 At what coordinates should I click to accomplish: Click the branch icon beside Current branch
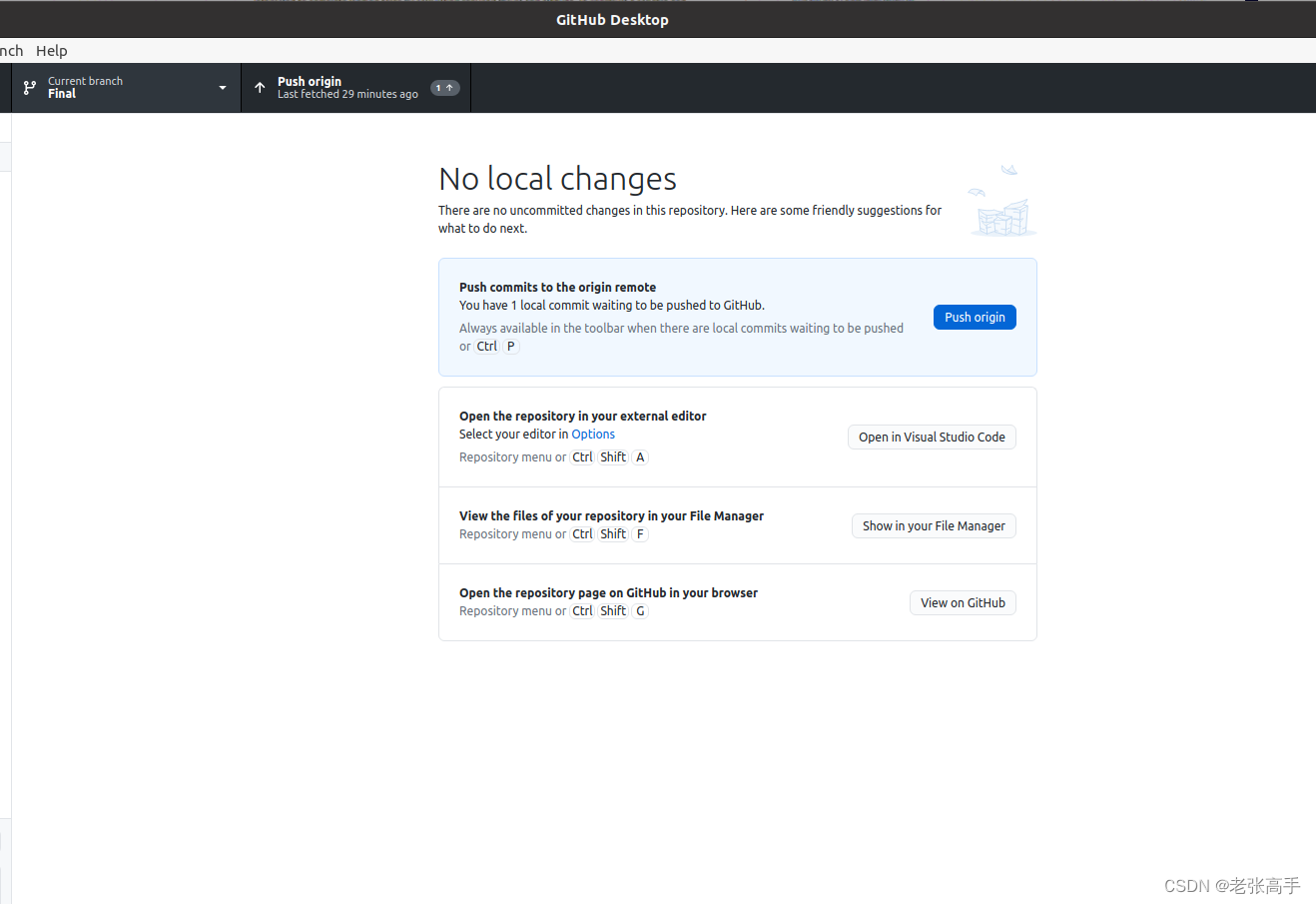pos(30,88)
